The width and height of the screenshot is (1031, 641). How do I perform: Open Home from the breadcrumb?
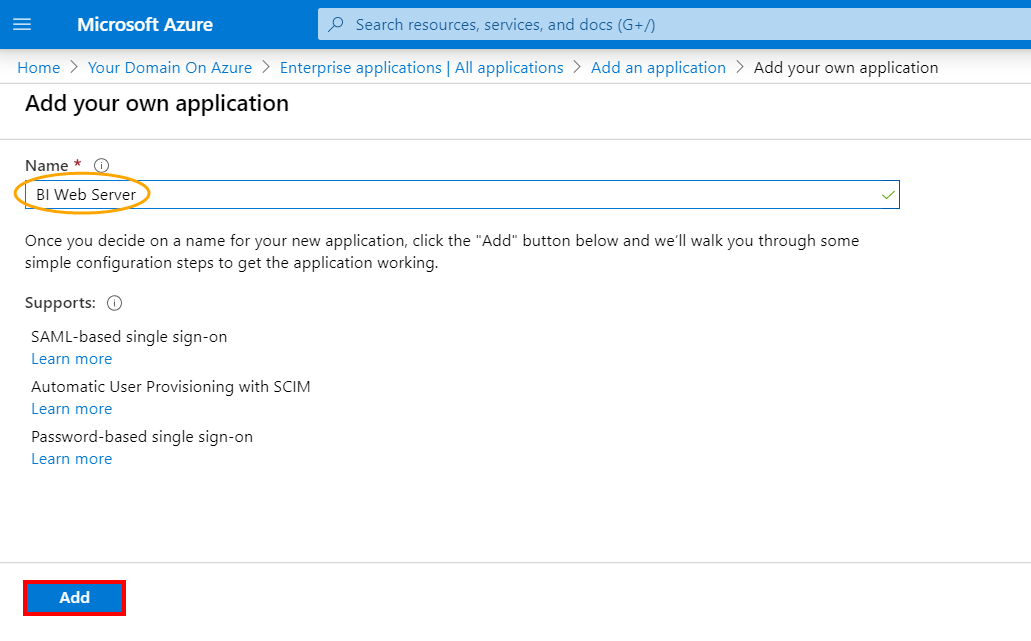[x=38, y=67]
